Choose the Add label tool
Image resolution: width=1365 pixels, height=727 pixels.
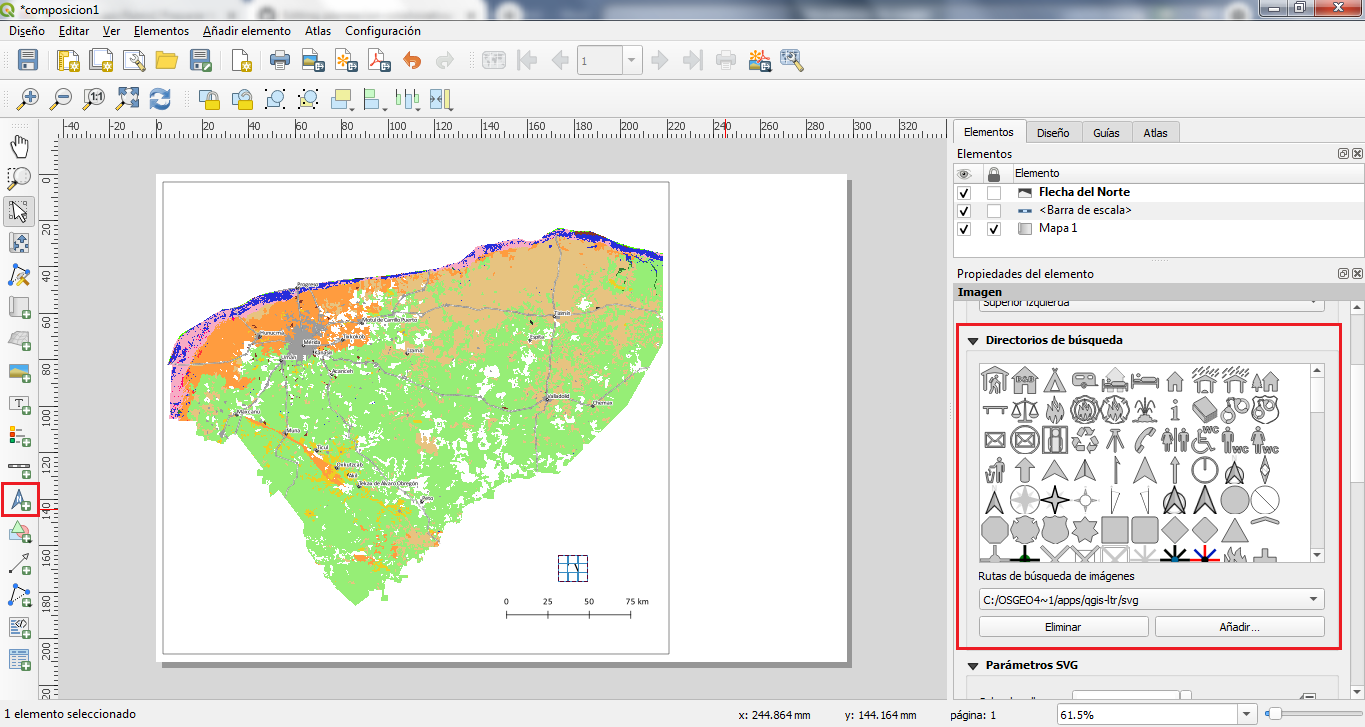[19, 404]
